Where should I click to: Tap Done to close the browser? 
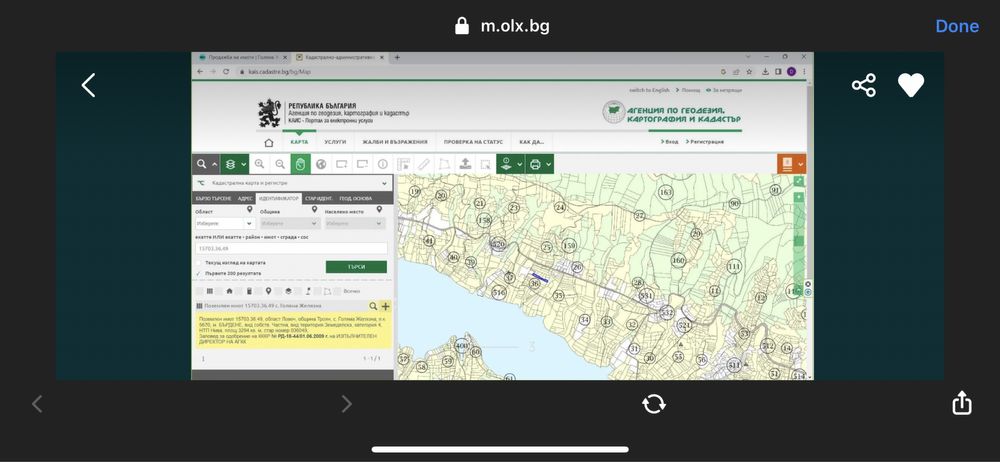pyautogui.click(x=957, y=26)
